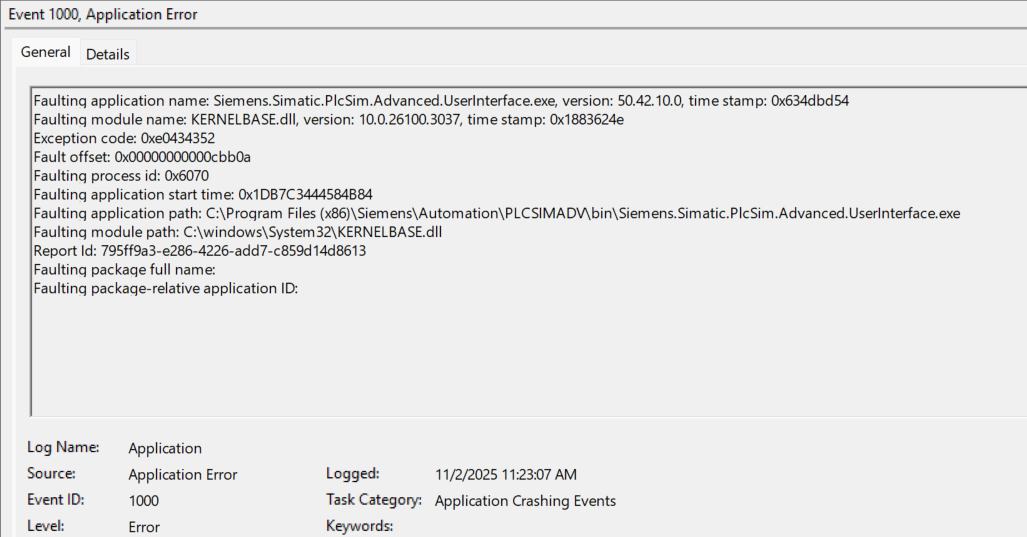Viewport: 1027px width, 537px height.
Task: Click the Faulting package full name line
Action: pos(125,269)
